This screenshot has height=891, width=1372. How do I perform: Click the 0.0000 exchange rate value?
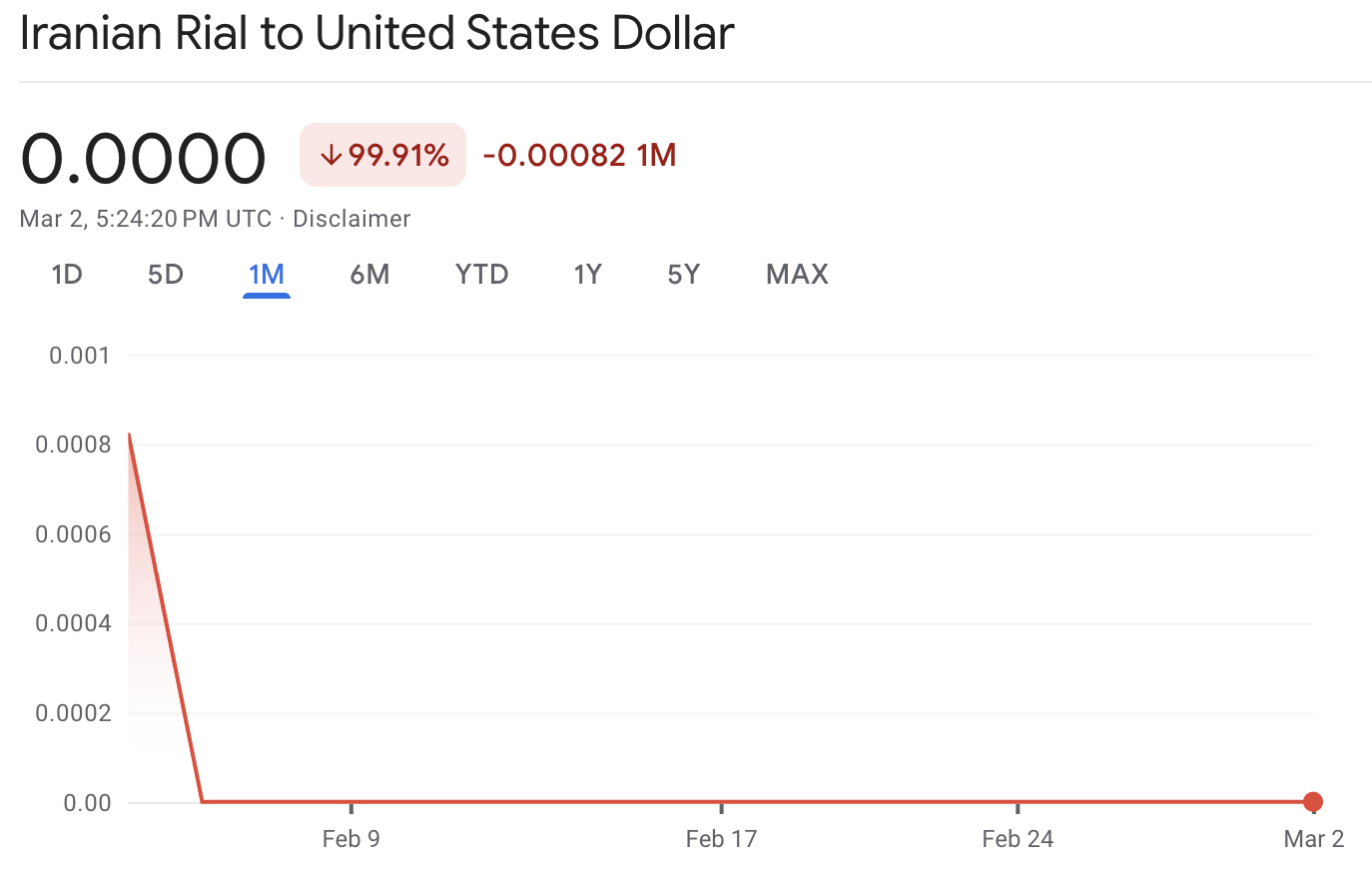pyautogui.click(x=143, y=155)
